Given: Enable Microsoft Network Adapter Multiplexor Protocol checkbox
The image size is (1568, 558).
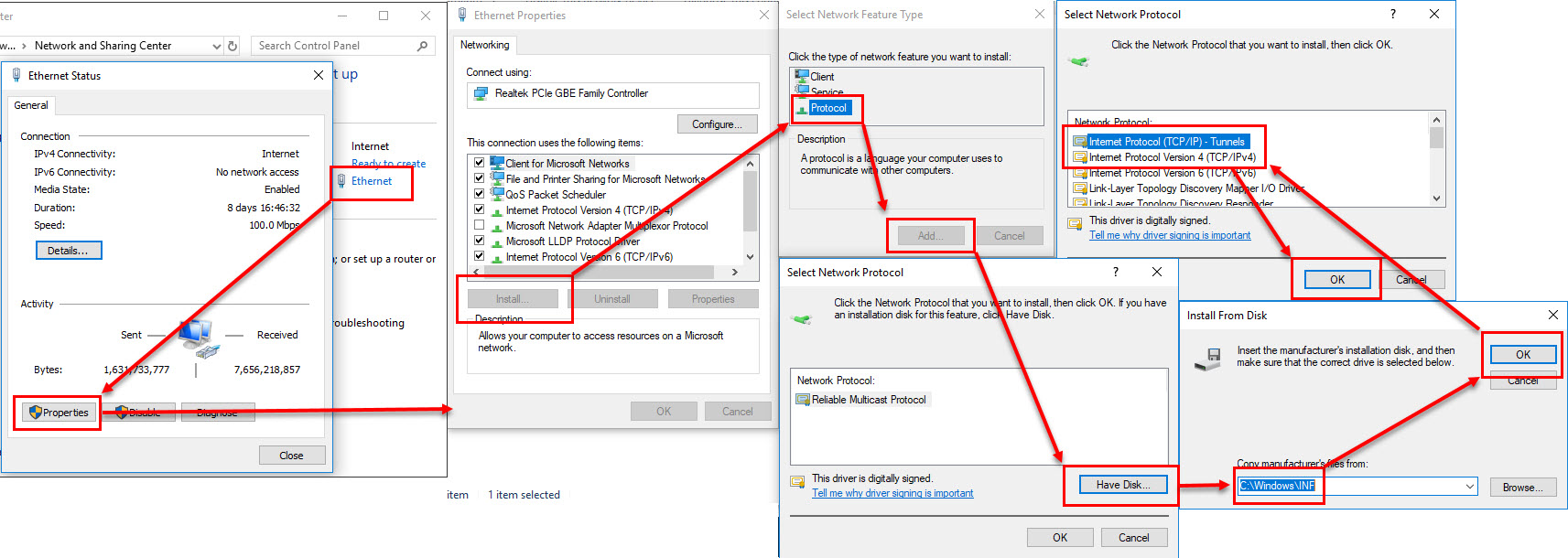Looking at the screenshot, I should click(x=479, y=225).
